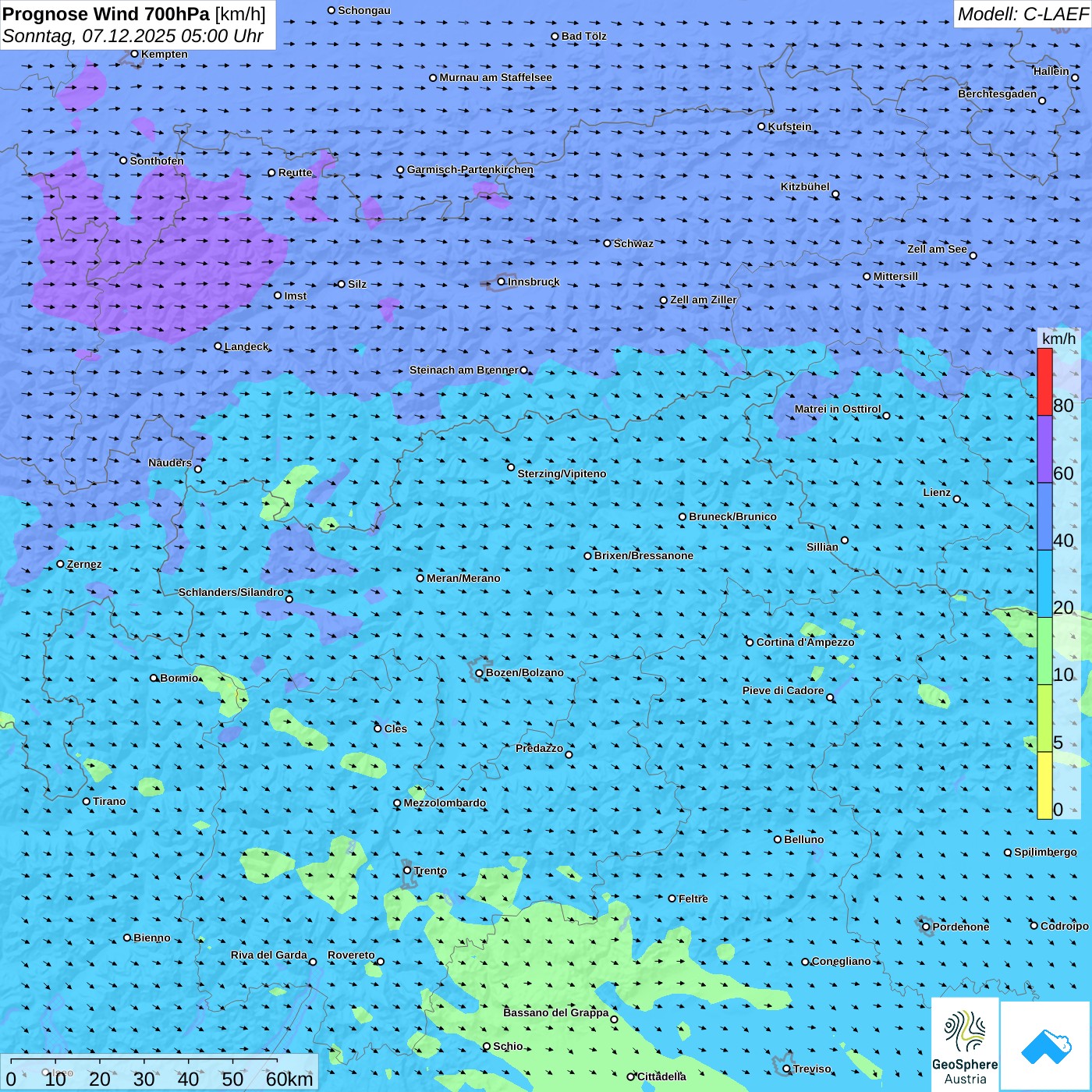The width and height of the screenshot is (1092, 1092).
Task: Click the Bormio location dot
Action: [154, 678]
